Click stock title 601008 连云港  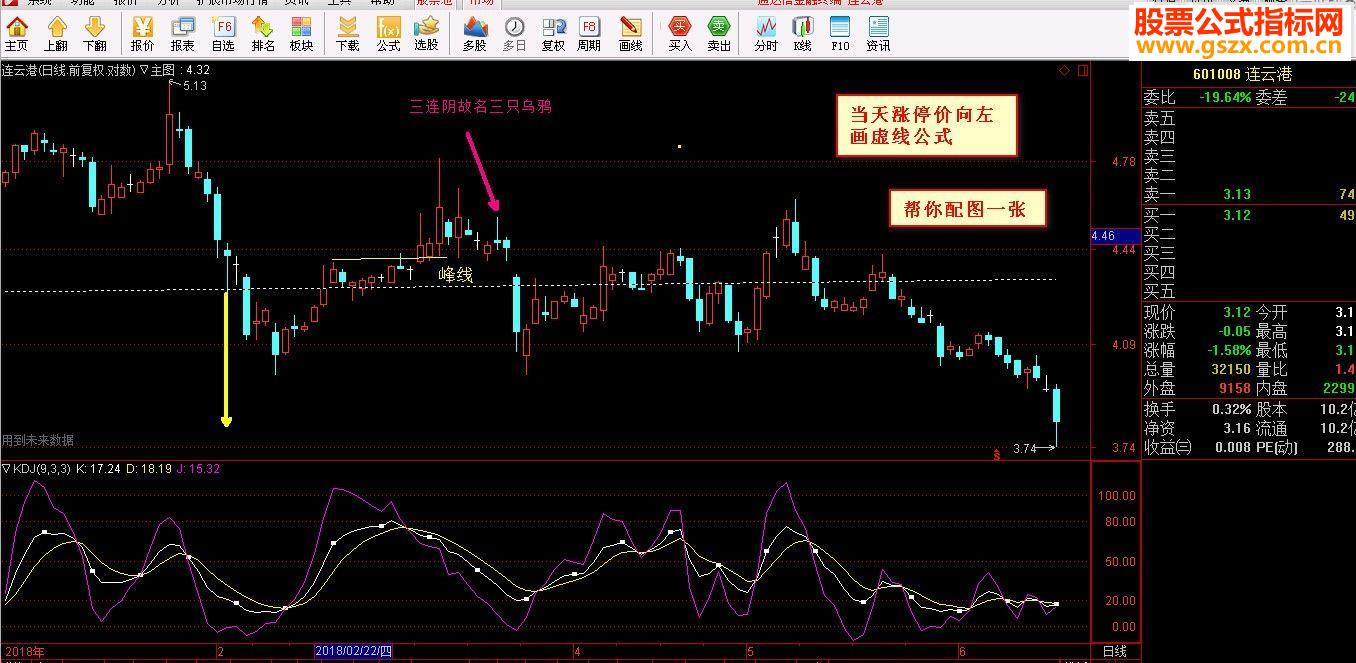pos(1242,74)
